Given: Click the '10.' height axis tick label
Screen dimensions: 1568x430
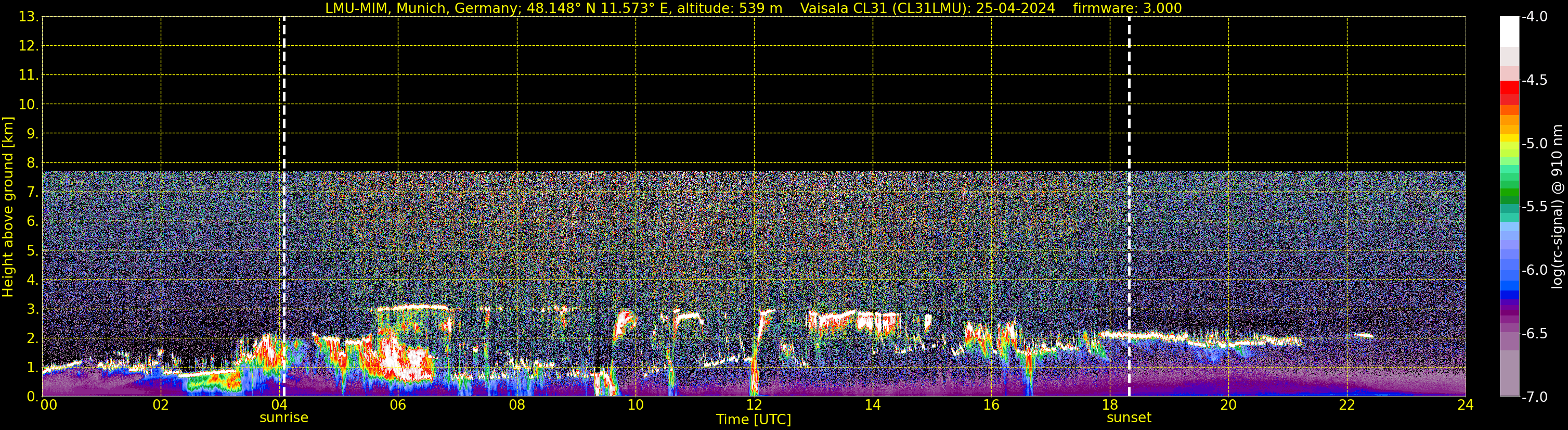Looking at the screenshot, I should pyautogui.click(x=29, y=105).
